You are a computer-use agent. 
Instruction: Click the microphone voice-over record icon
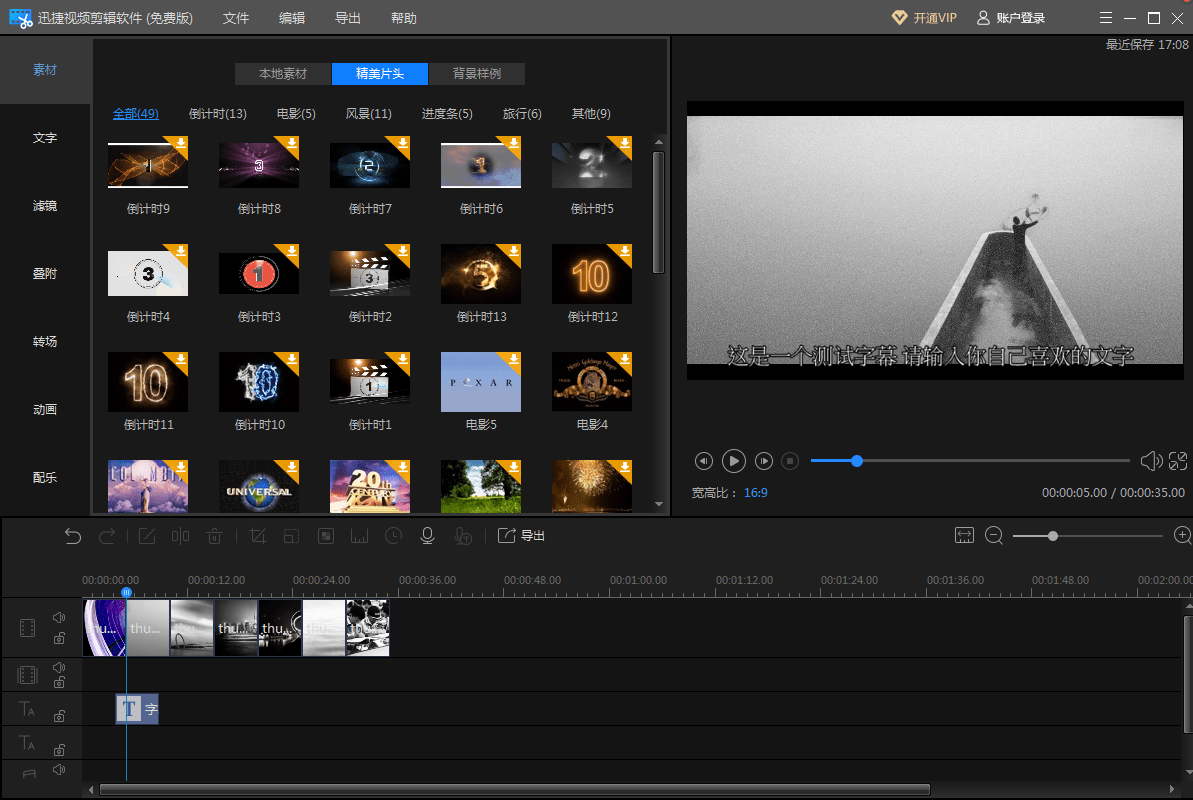coord(427,536)
